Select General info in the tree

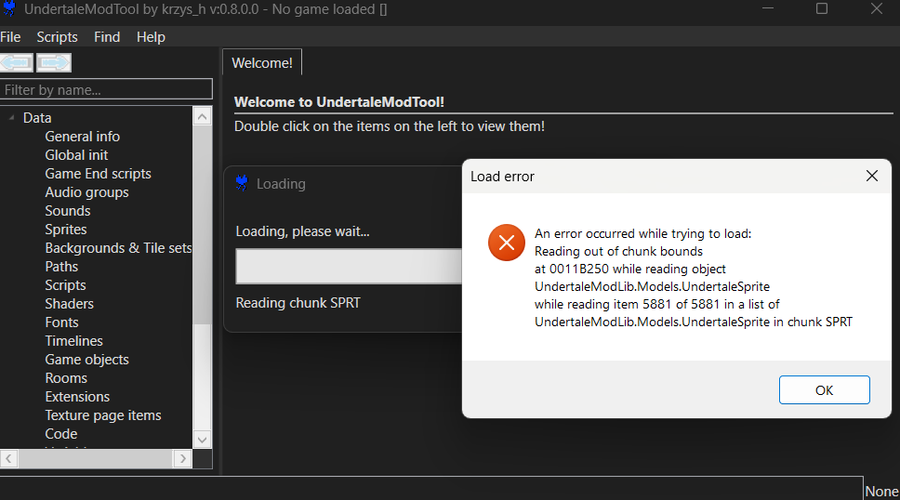[82, 136]
